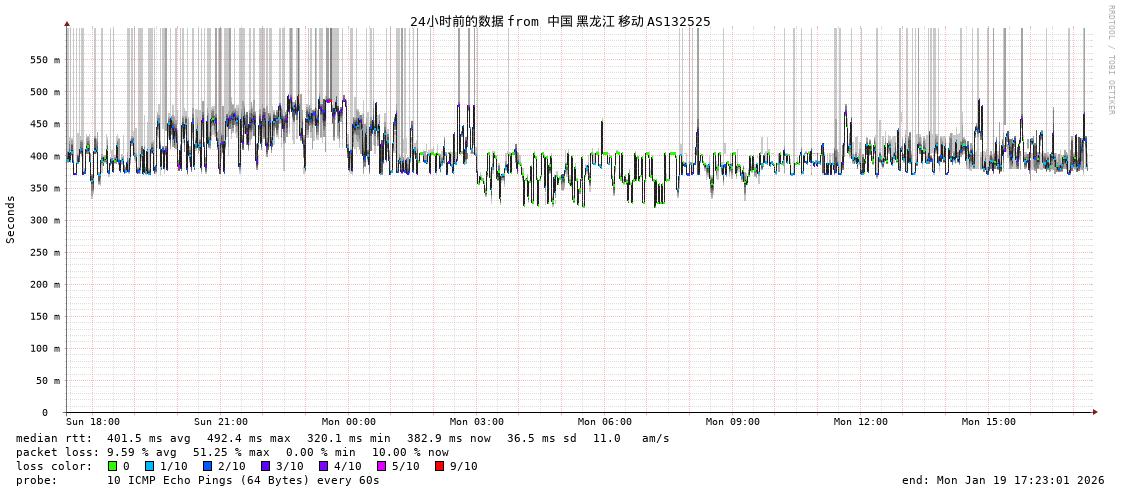
Task: Select the blue 2/10 loss color swatch
Action: 207,466
